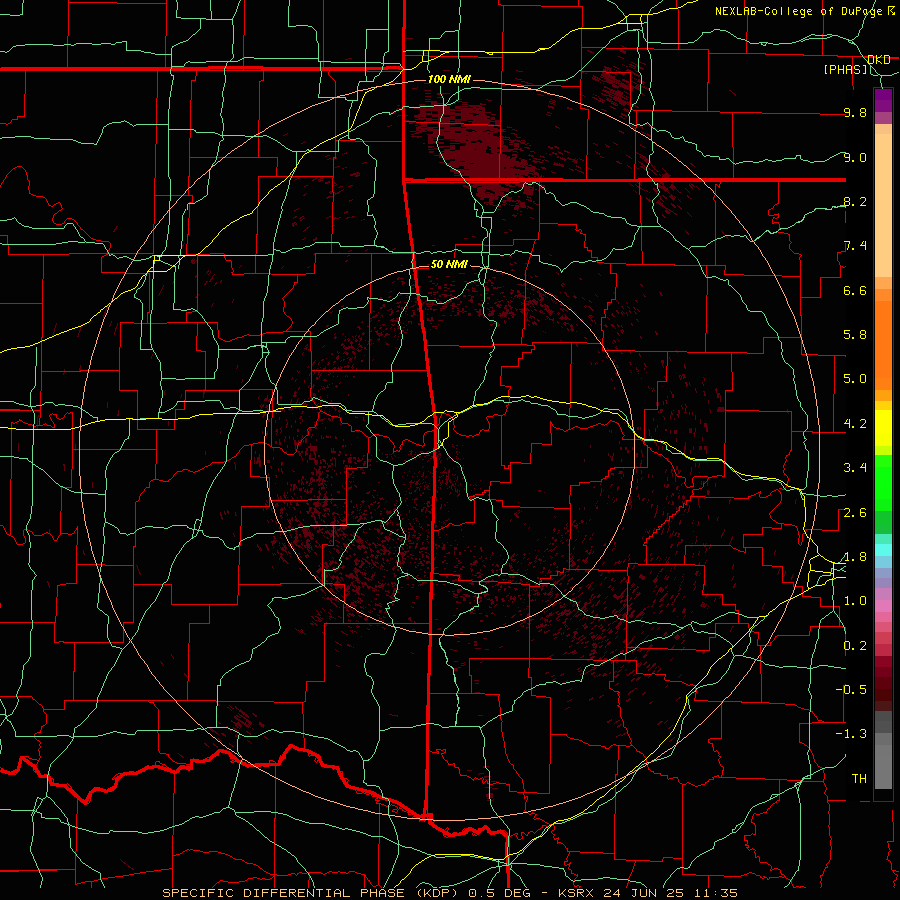
Task: Click the DKD product code label
Action: pyautogui.click(x=879, y=60)
